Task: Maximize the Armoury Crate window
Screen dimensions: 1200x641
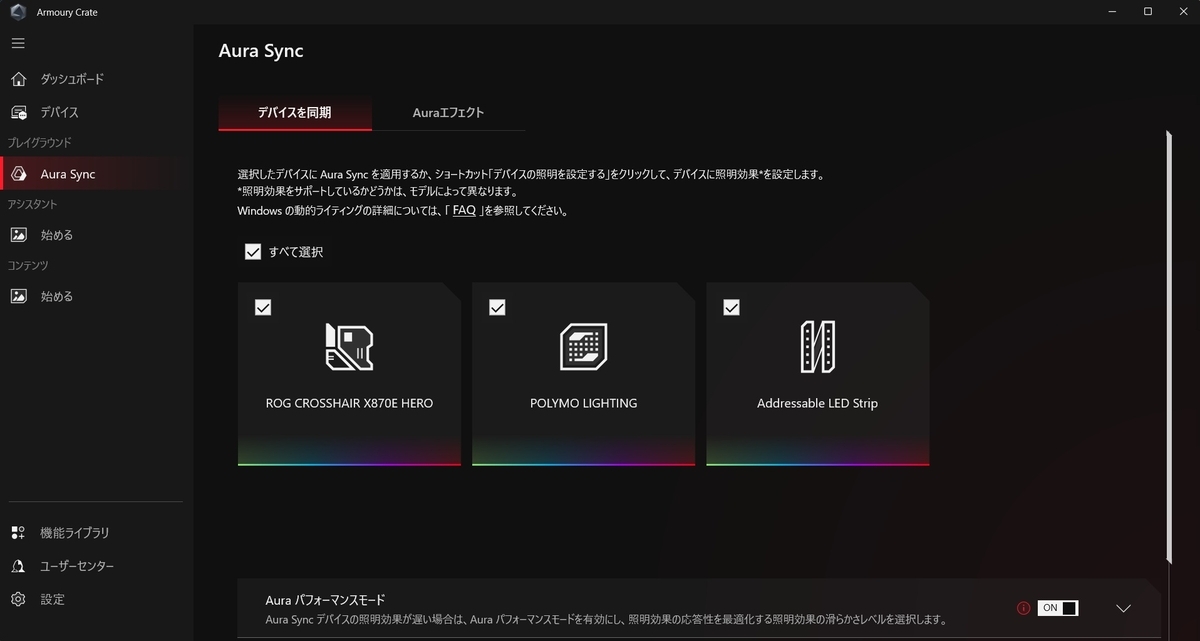Action: tap(1148, 11)
